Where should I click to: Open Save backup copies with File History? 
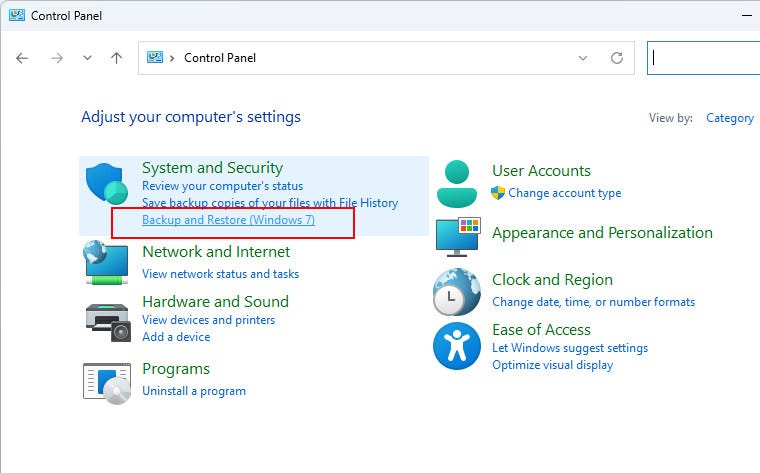coord(270,203)
